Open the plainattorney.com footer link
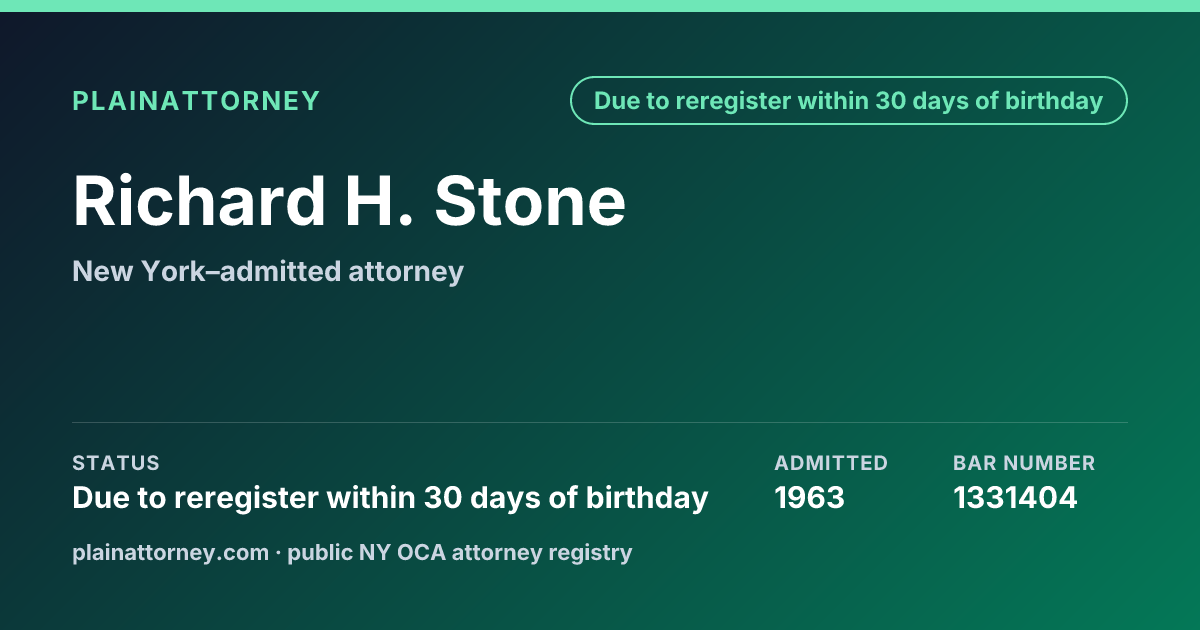This screenshot has height=630, width=1200. (x=171, y=552)
